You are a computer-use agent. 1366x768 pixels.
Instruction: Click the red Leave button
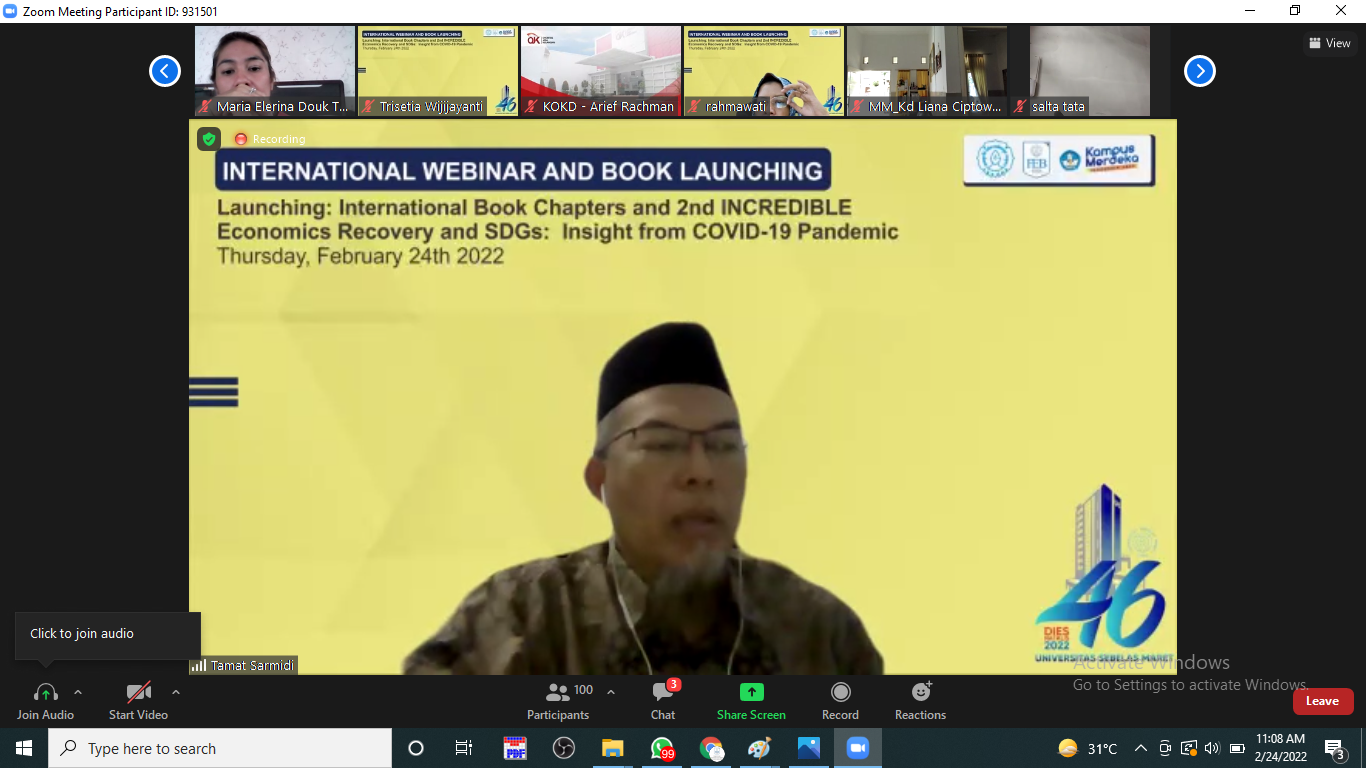[x=1322, y=701]
